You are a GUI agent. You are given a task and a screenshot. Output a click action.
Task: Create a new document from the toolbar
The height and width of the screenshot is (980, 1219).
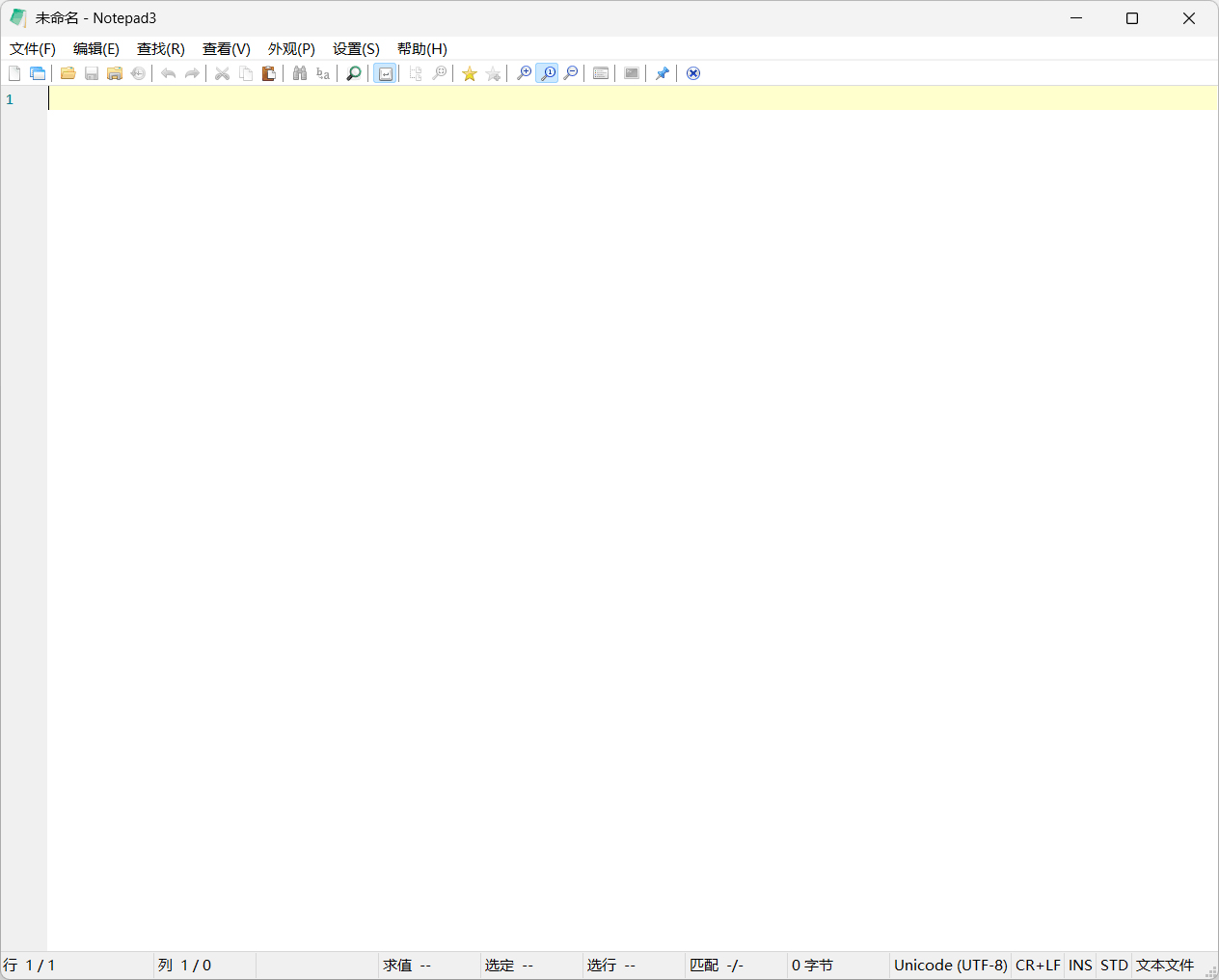pos(14,73)
